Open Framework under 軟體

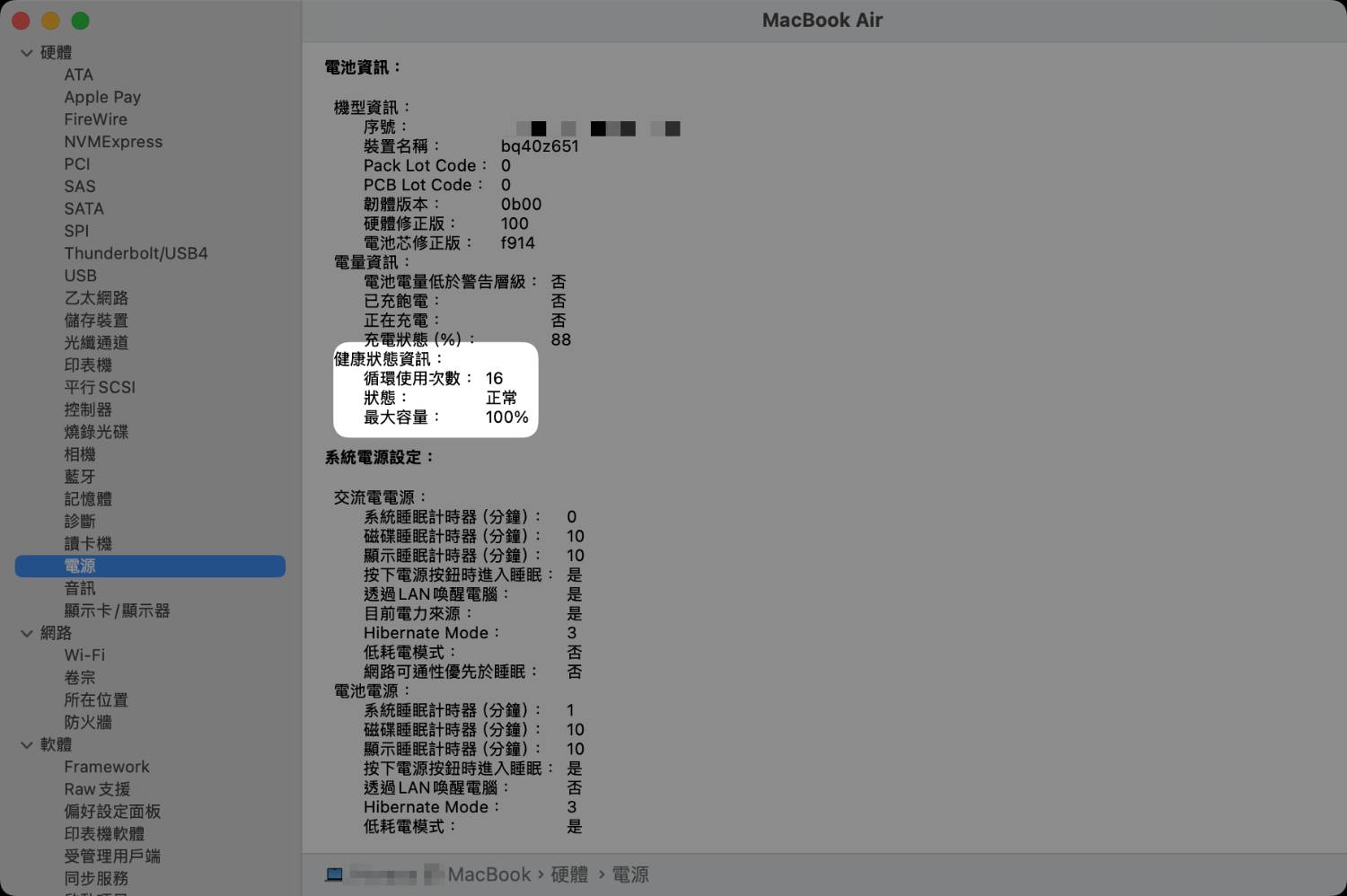coord(107,767)
